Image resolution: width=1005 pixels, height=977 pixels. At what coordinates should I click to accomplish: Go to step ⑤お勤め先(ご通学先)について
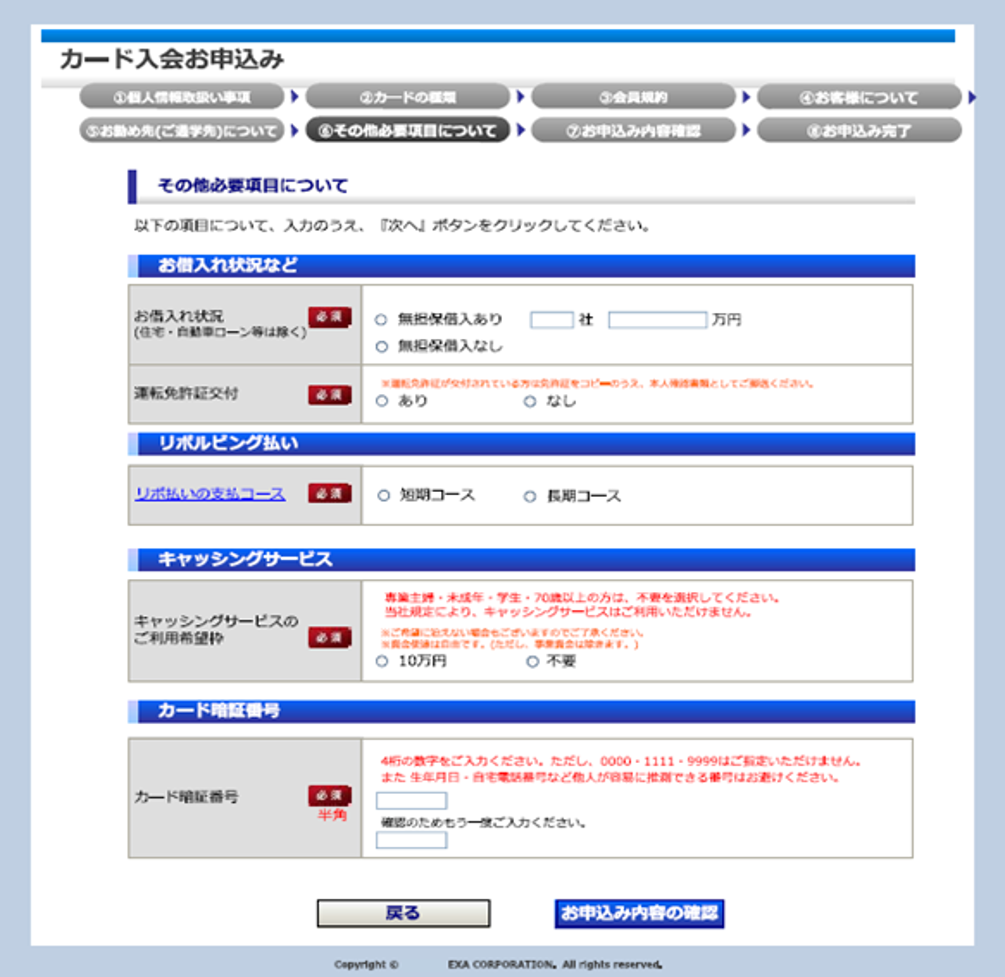coord(182,130)
